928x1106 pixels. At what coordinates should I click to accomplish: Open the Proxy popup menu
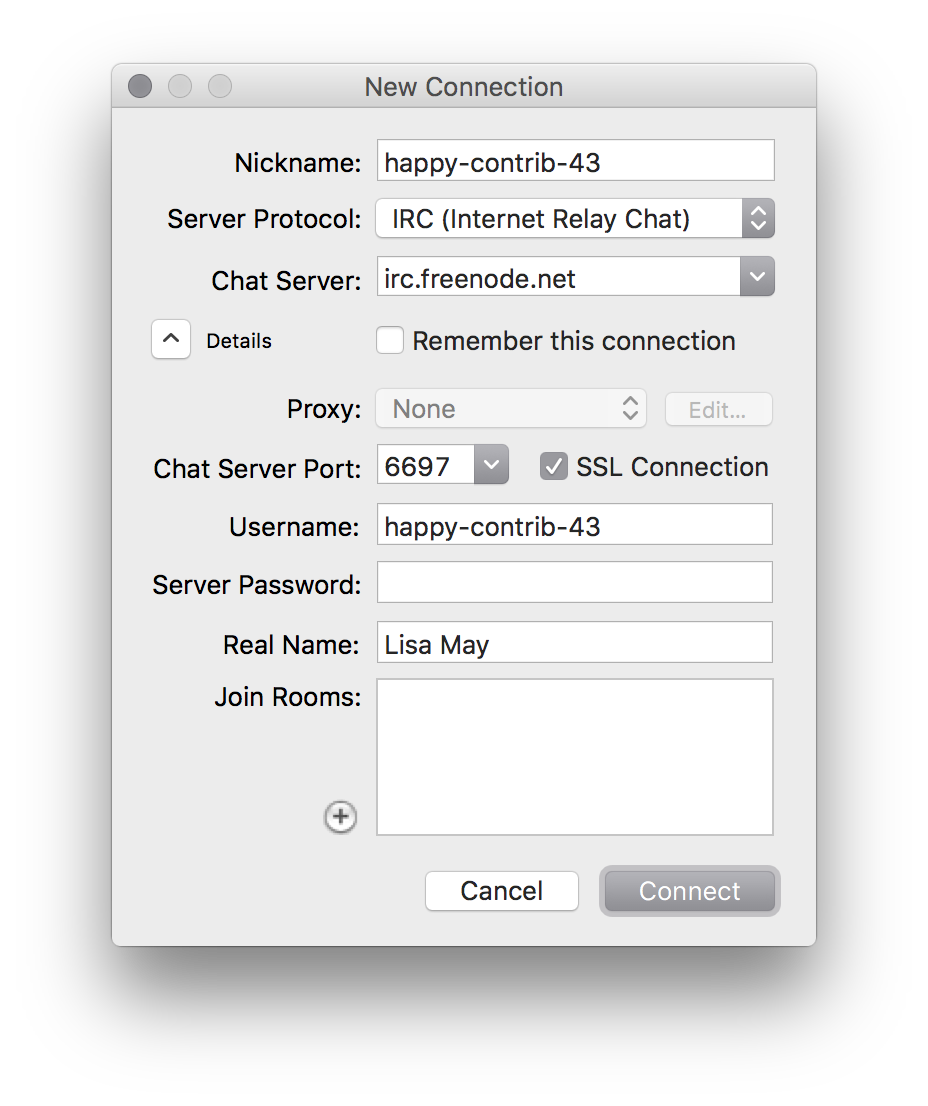click(511, 409)
